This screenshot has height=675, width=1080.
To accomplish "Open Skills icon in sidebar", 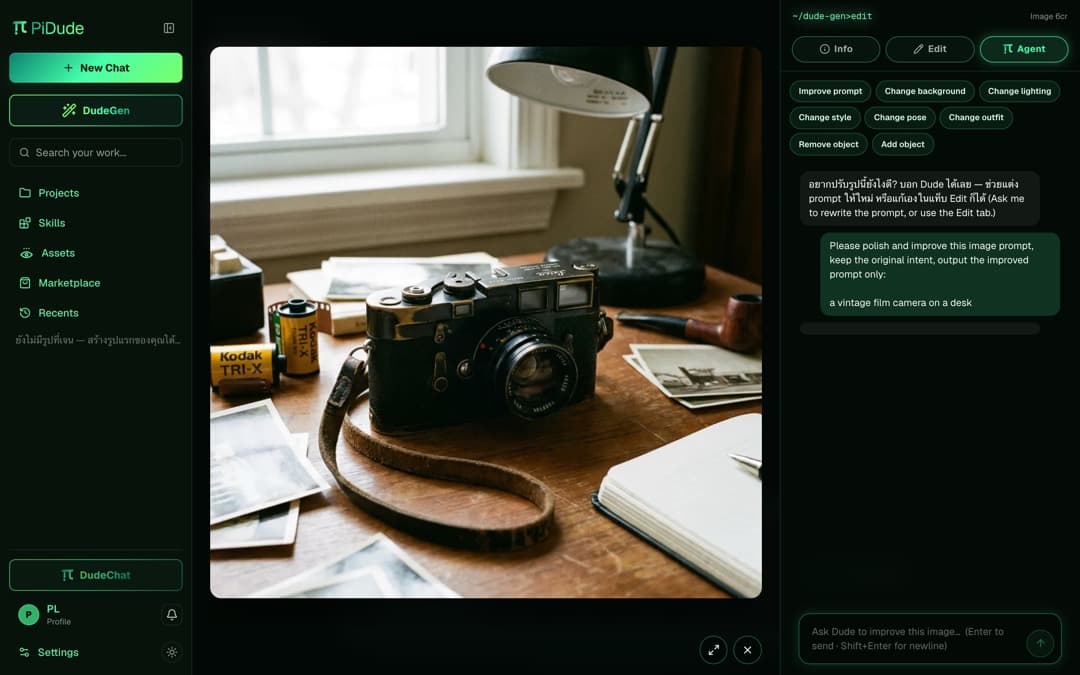I will pyautogui.click(x=25, y=223).
